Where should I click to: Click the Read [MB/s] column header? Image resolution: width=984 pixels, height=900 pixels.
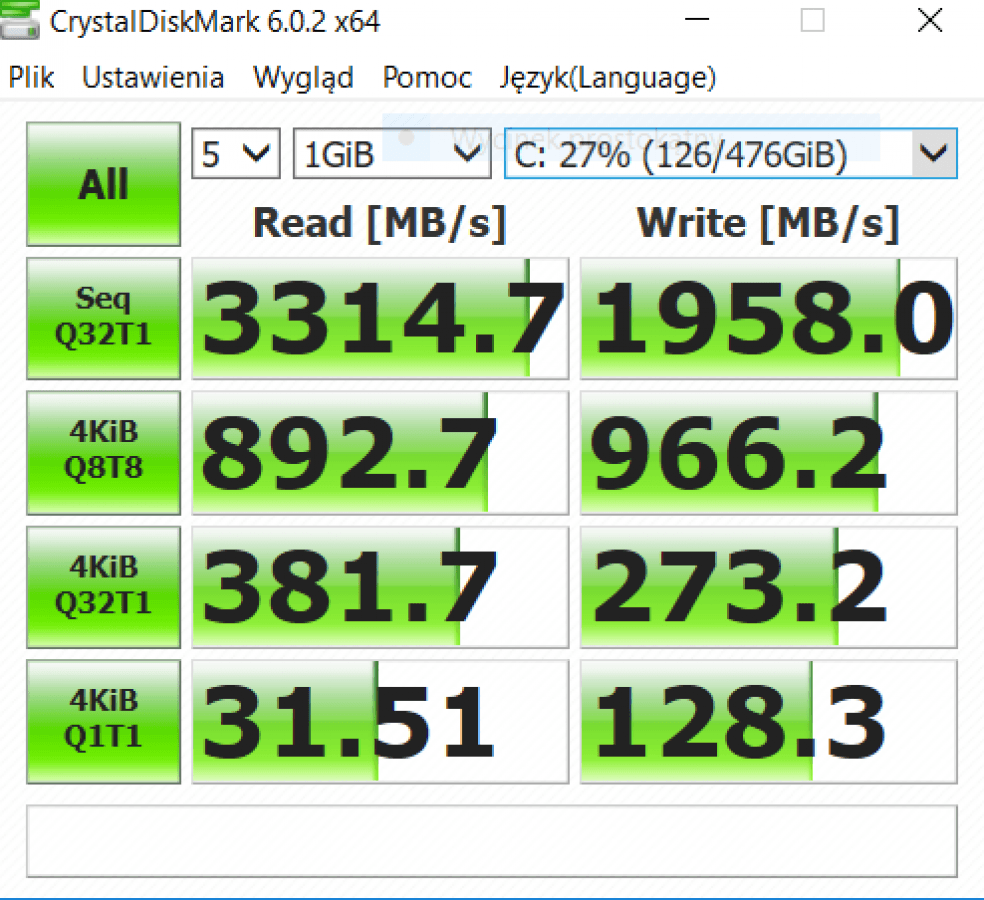point(380,223)
